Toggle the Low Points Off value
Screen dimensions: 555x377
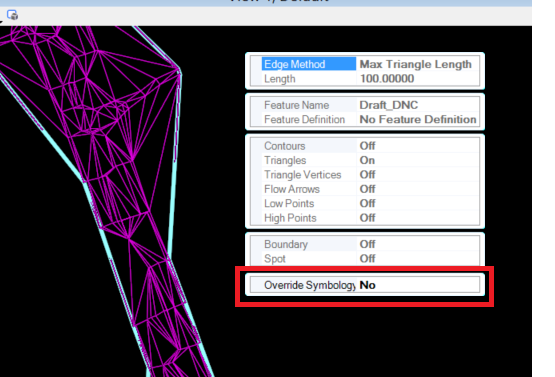pyautogui.click(x=418, y=204)
